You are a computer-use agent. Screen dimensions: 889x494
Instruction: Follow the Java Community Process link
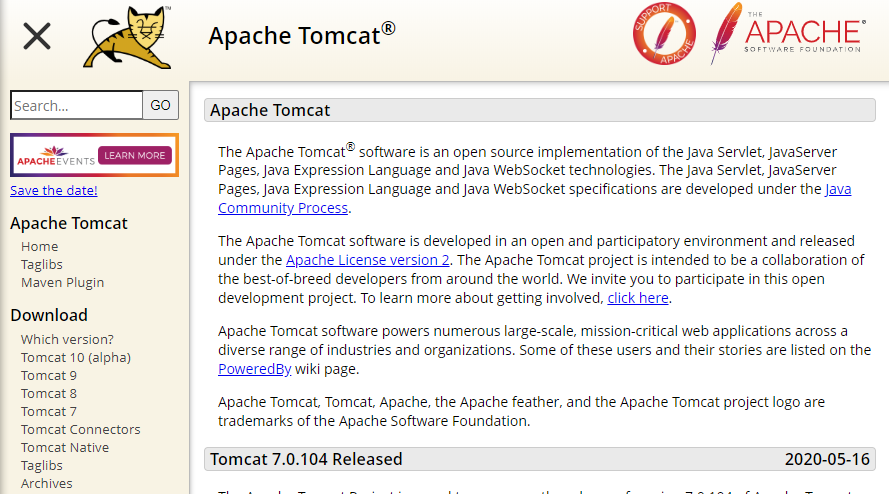[x=283, y=208]
